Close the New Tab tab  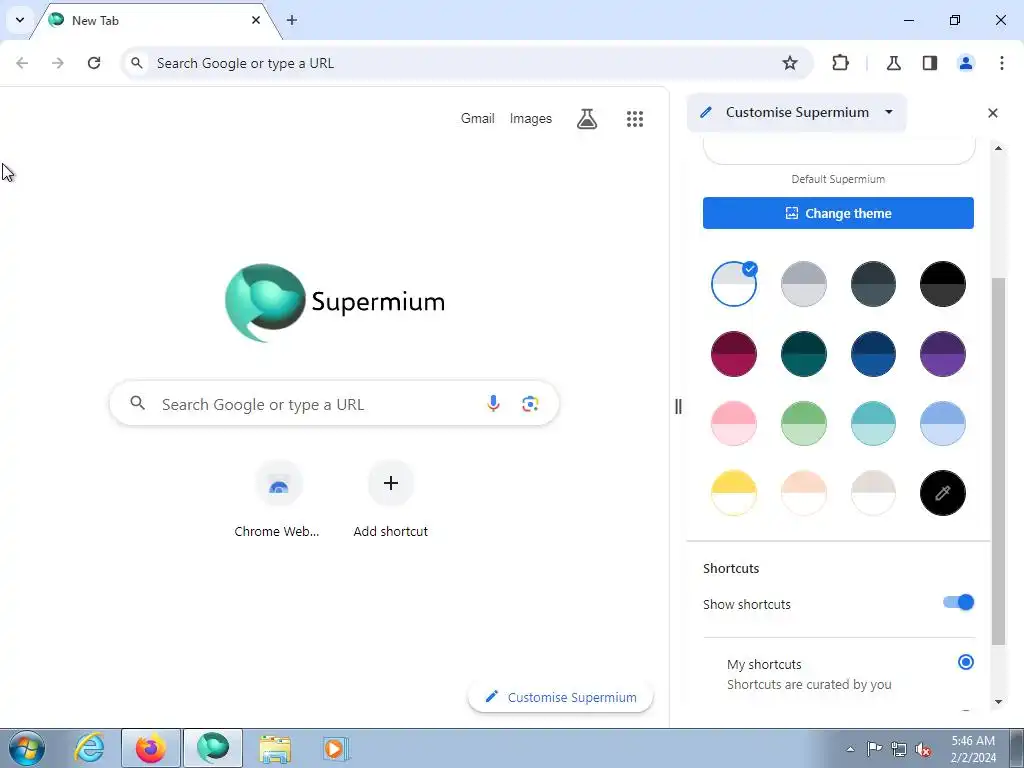click(256, 20)
